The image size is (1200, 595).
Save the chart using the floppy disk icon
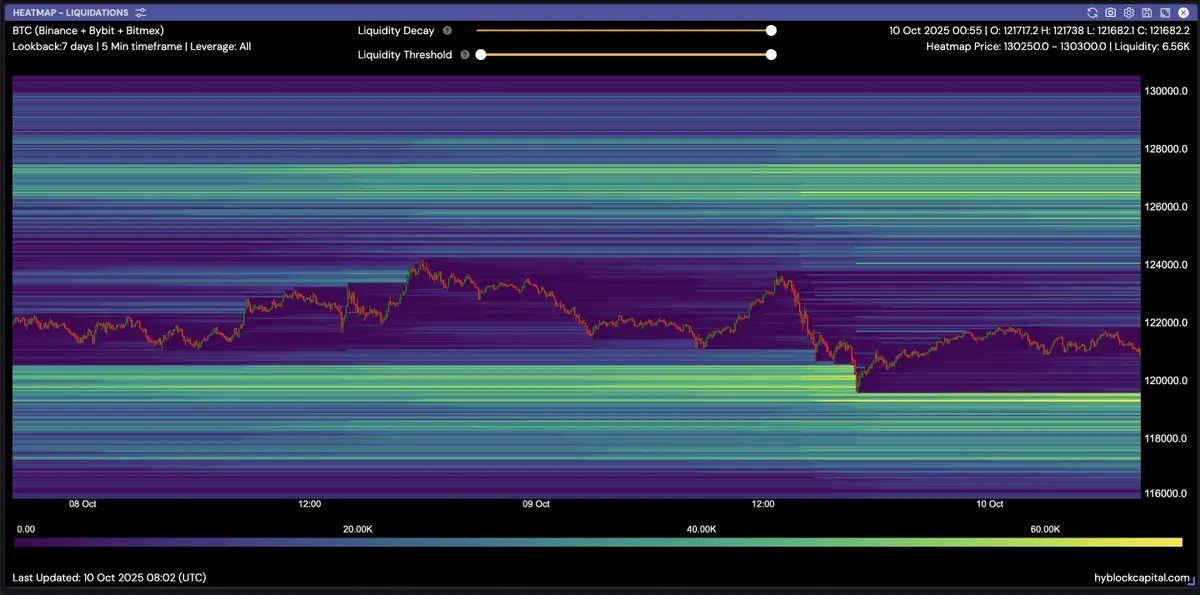point(1145,12)
